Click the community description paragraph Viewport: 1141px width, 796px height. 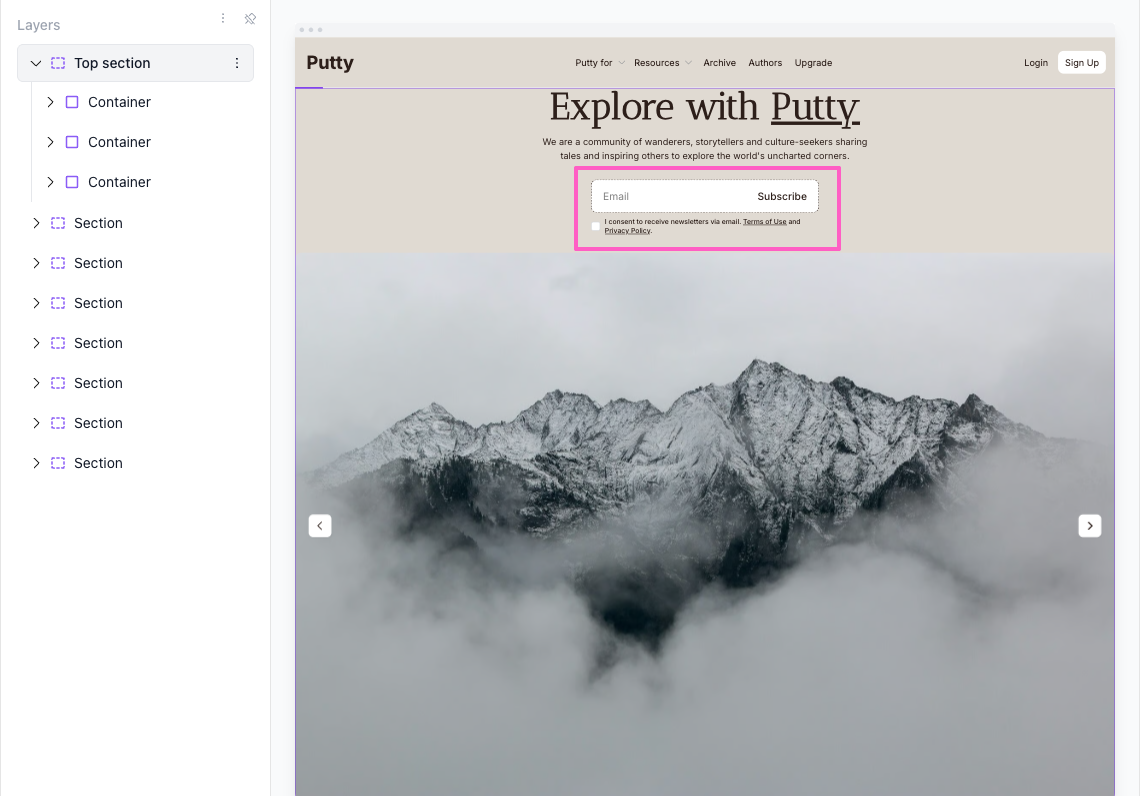pyautogui.click(x=704, y=148)
